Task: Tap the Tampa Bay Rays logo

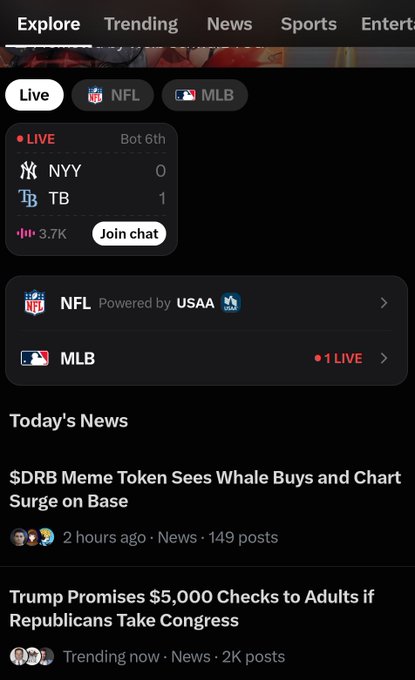Action: [x=28, y=198]
